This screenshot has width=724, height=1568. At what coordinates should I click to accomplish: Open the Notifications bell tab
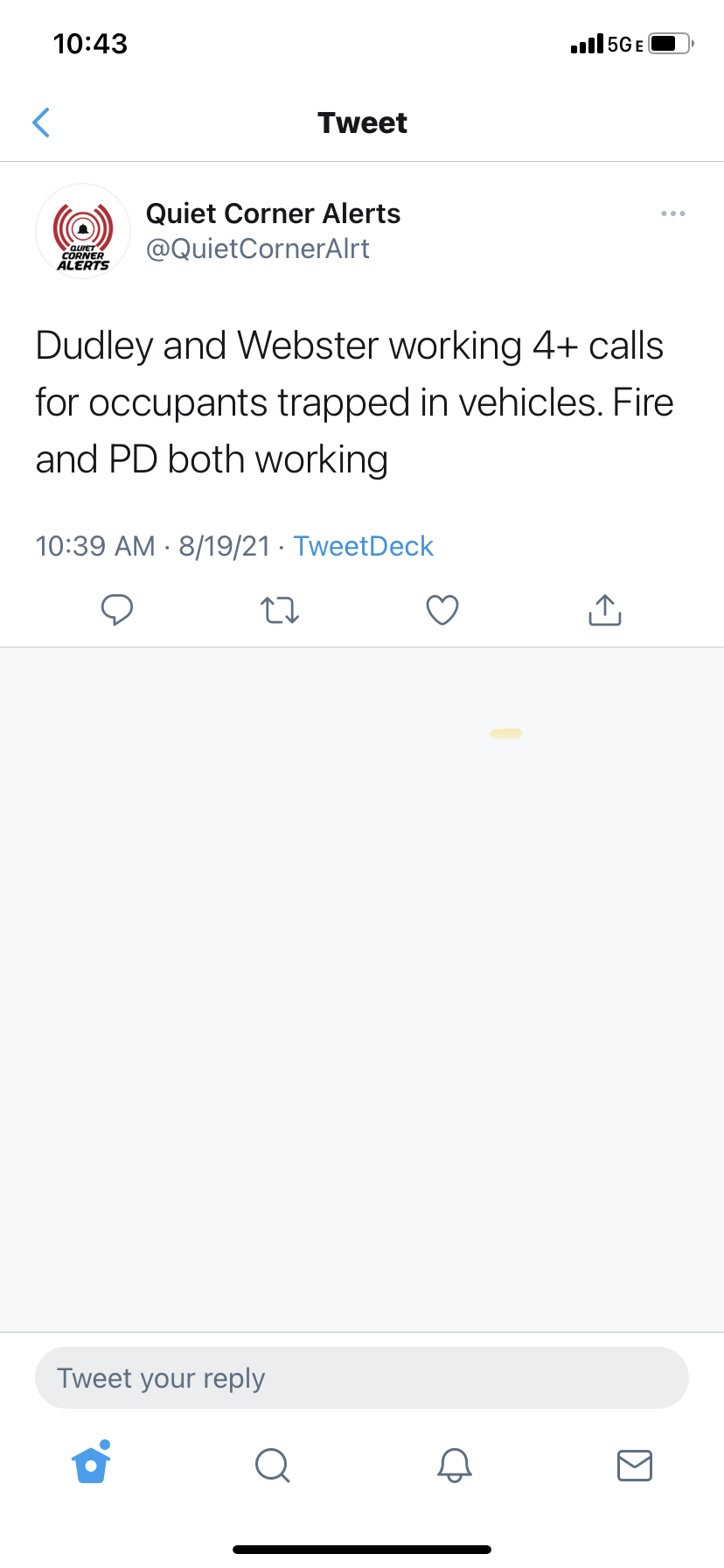click(455, 1465)
